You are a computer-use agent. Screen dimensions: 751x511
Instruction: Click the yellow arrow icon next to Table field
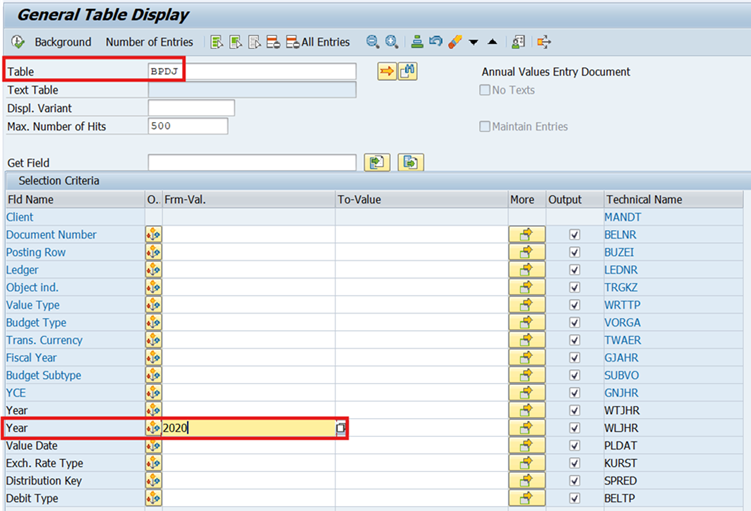point(386,71)
